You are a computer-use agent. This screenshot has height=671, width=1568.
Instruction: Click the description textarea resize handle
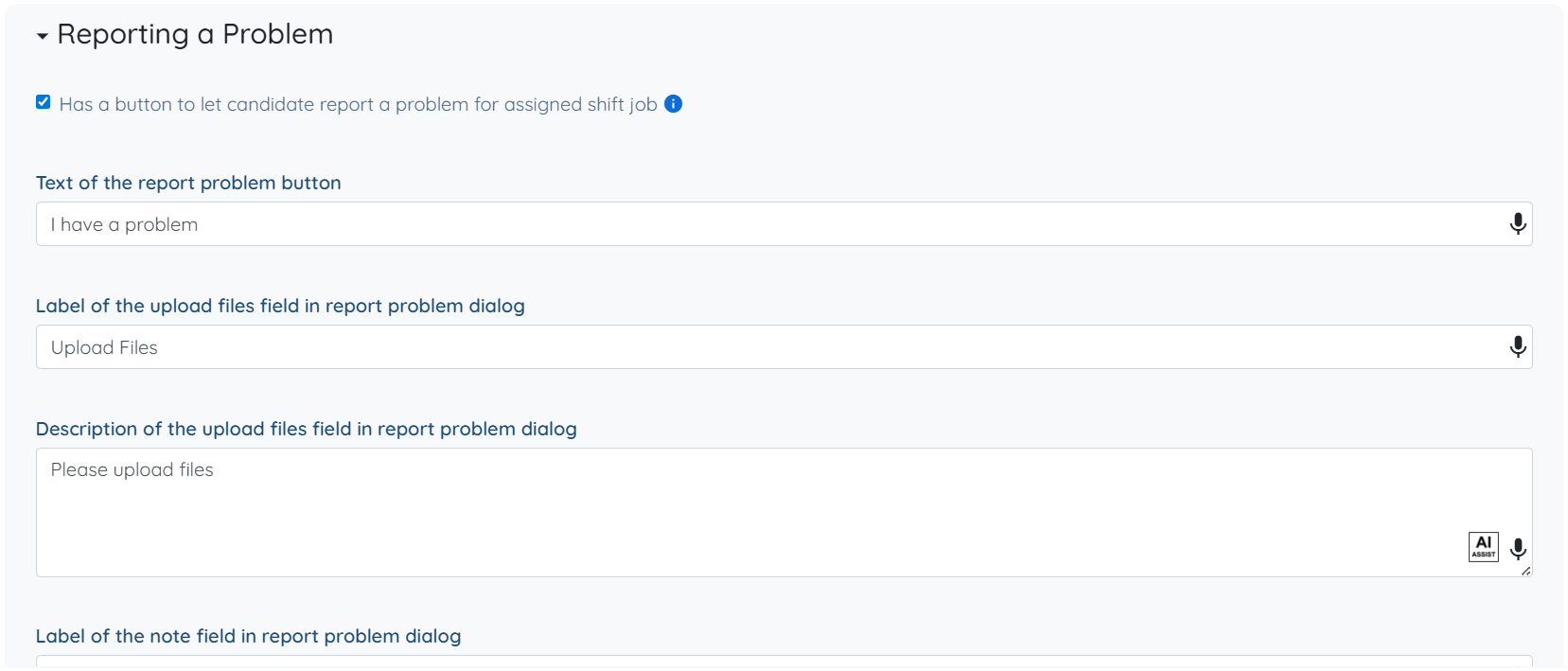1525,571
